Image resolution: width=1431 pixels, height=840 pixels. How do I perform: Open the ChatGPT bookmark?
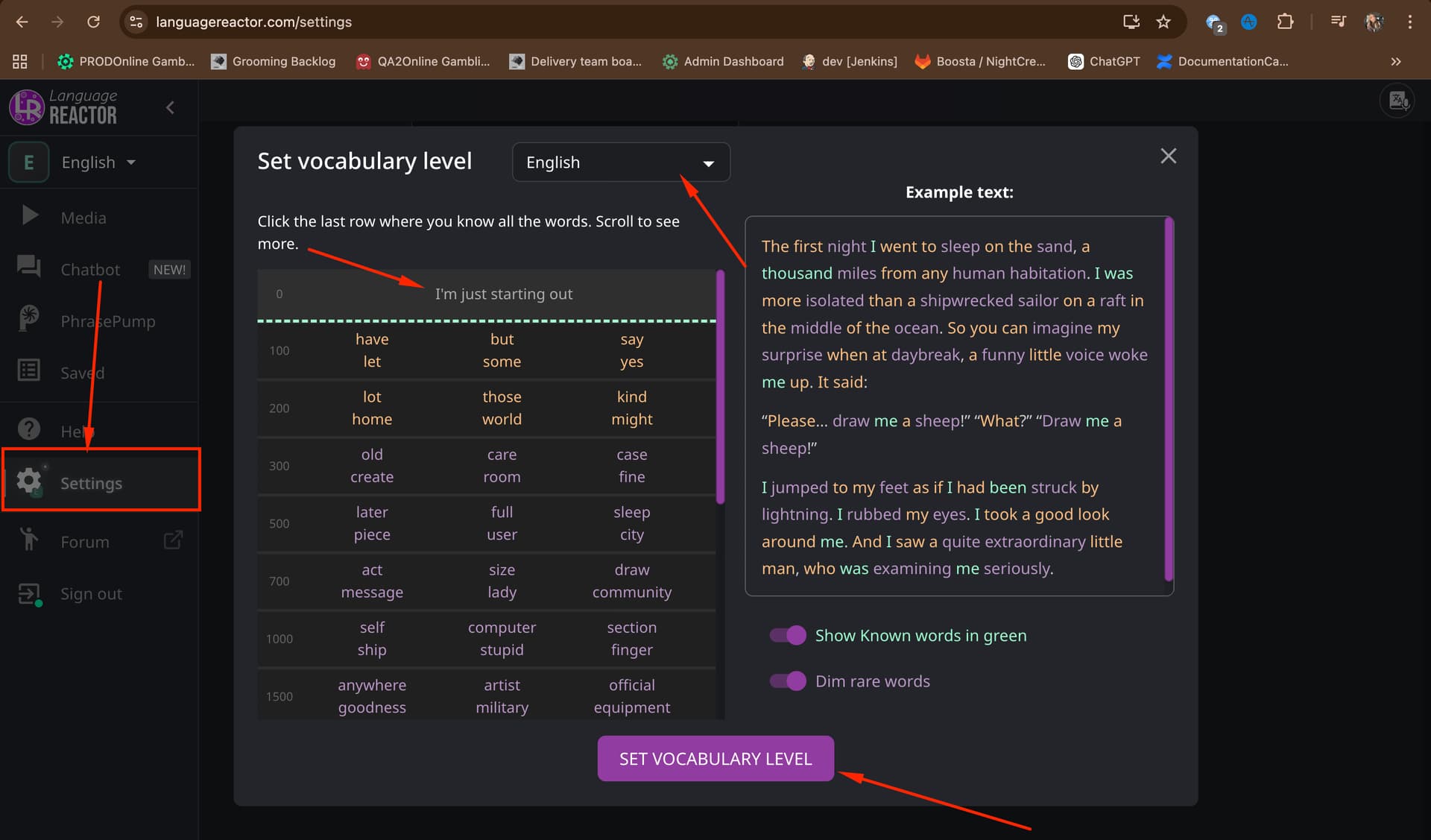[x=1104, y=62]
